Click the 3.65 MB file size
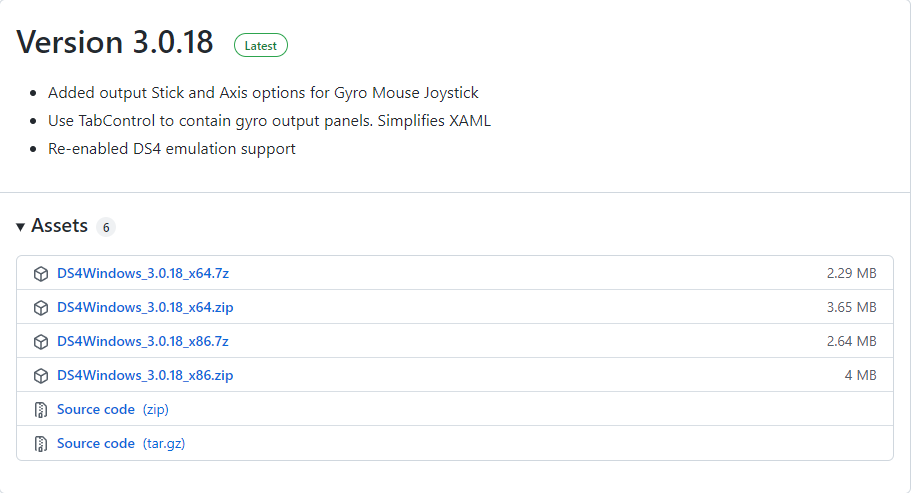 tap(852, 307)
